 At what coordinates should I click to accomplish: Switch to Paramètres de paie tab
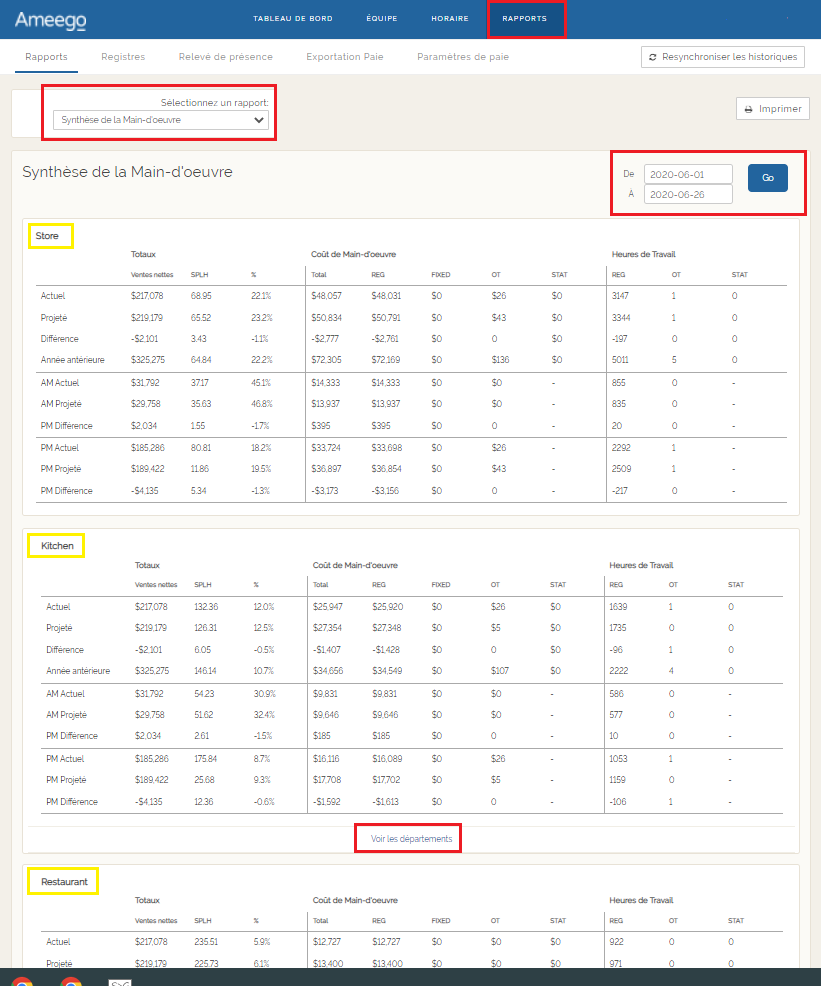pyautogui.click(x=462, y=57)
